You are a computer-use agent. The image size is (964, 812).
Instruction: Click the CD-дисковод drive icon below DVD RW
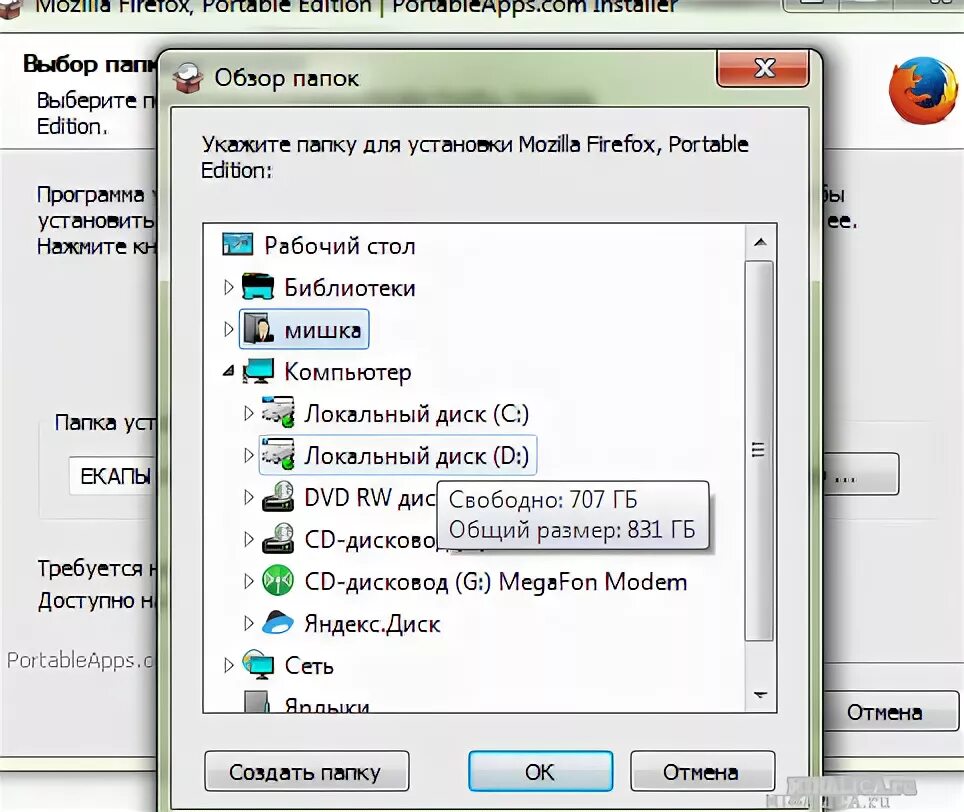click(x=279, y=539)
